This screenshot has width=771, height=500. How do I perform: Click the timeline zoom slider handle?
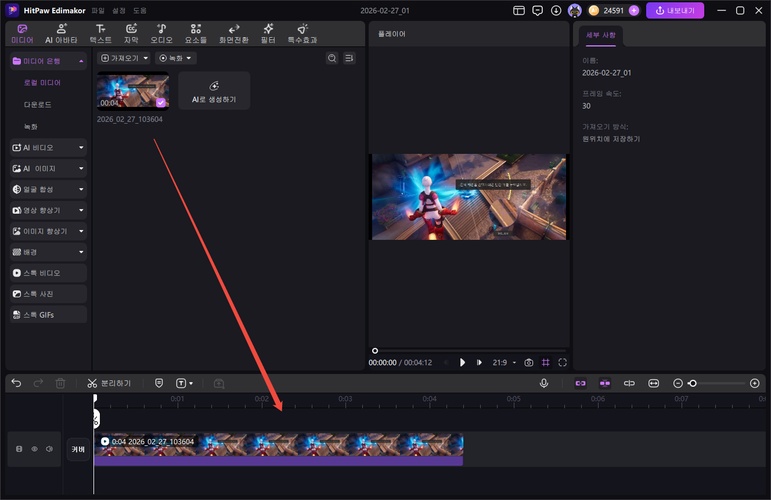[x=692, y=383]
